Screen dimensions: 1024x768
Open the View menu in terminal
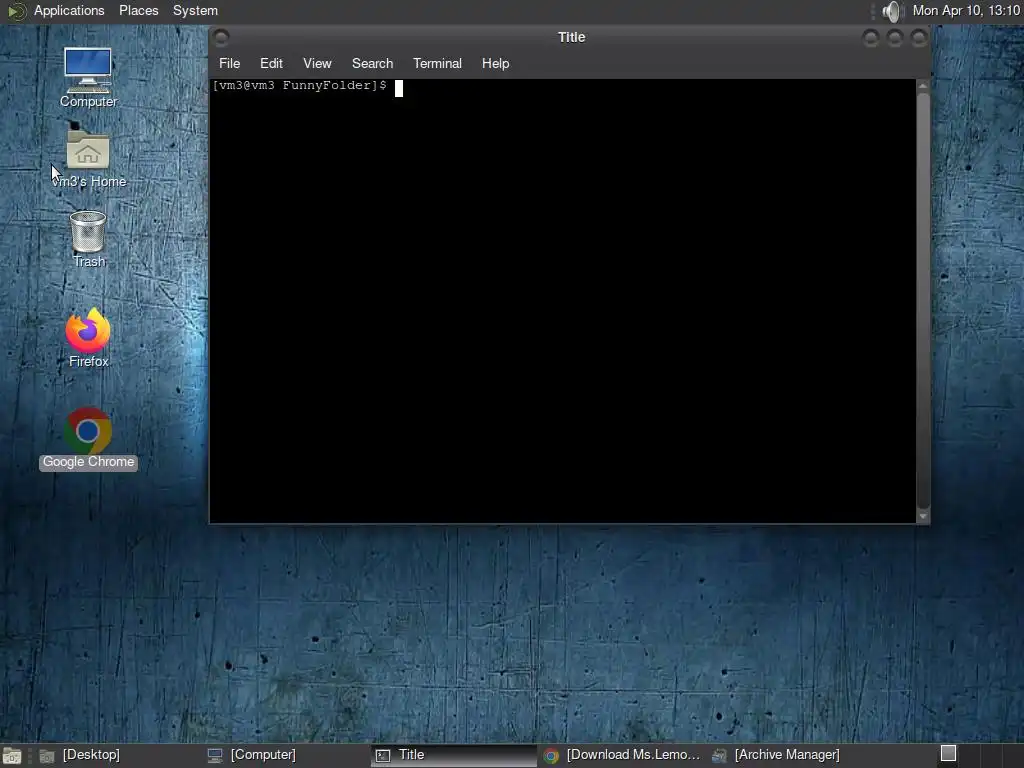317,63
